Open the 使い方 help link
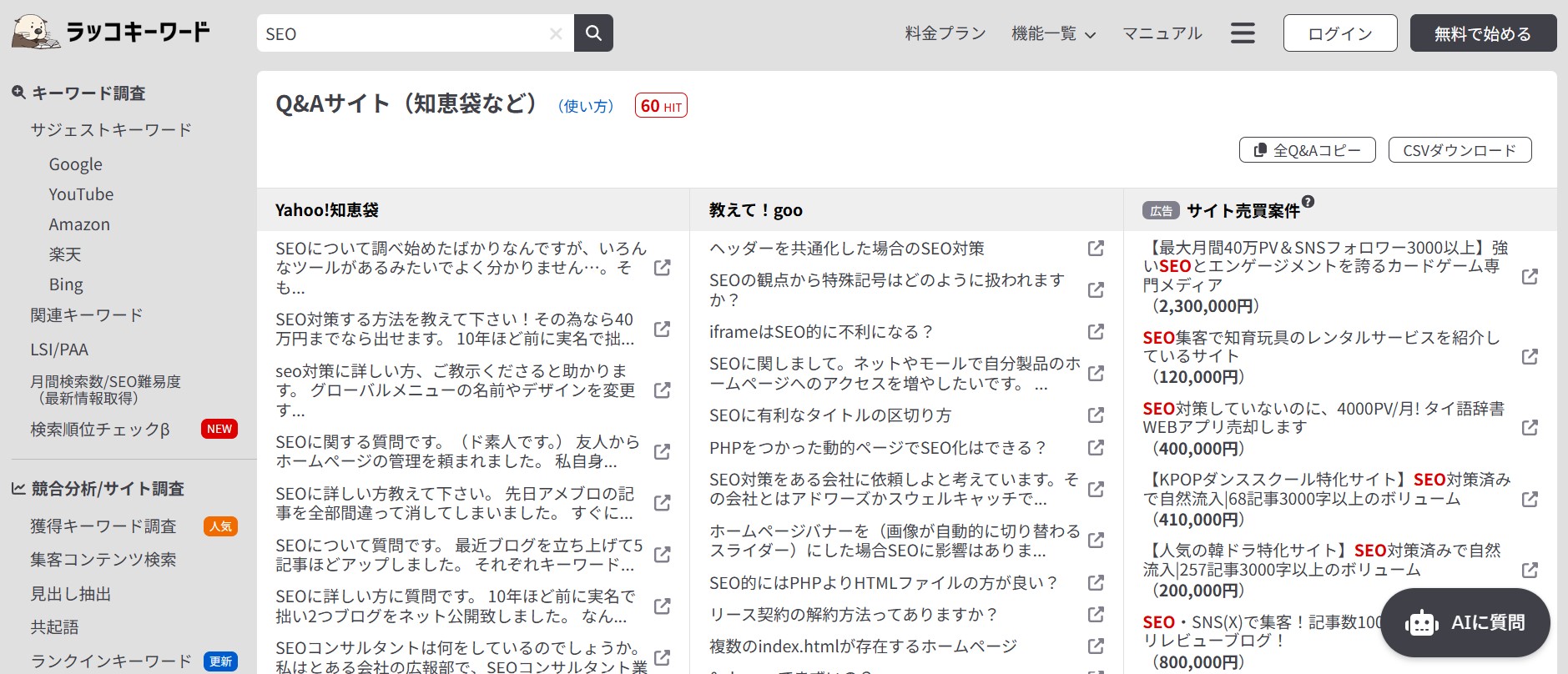Screen dimensions: 1568x674 coord(586,106)
